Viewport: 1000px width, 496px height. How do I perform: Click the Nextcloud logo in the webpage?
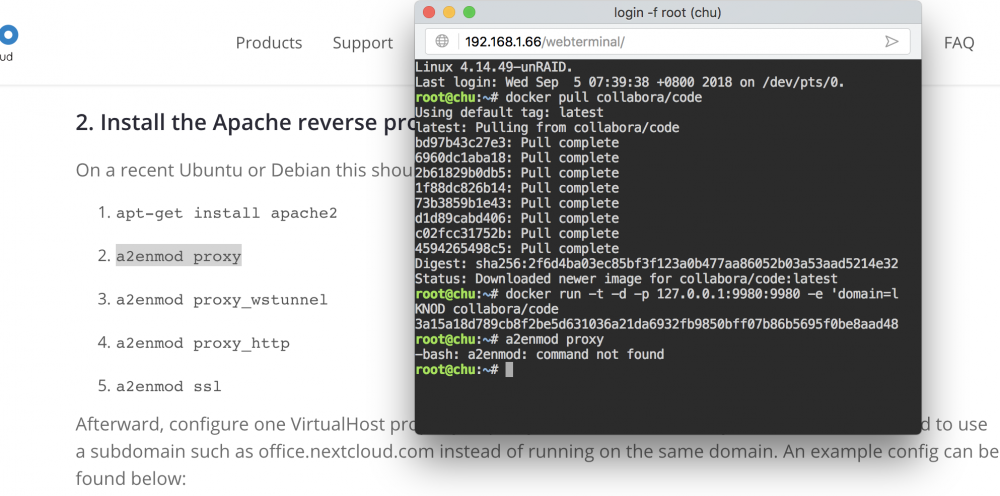click(8, 41)
